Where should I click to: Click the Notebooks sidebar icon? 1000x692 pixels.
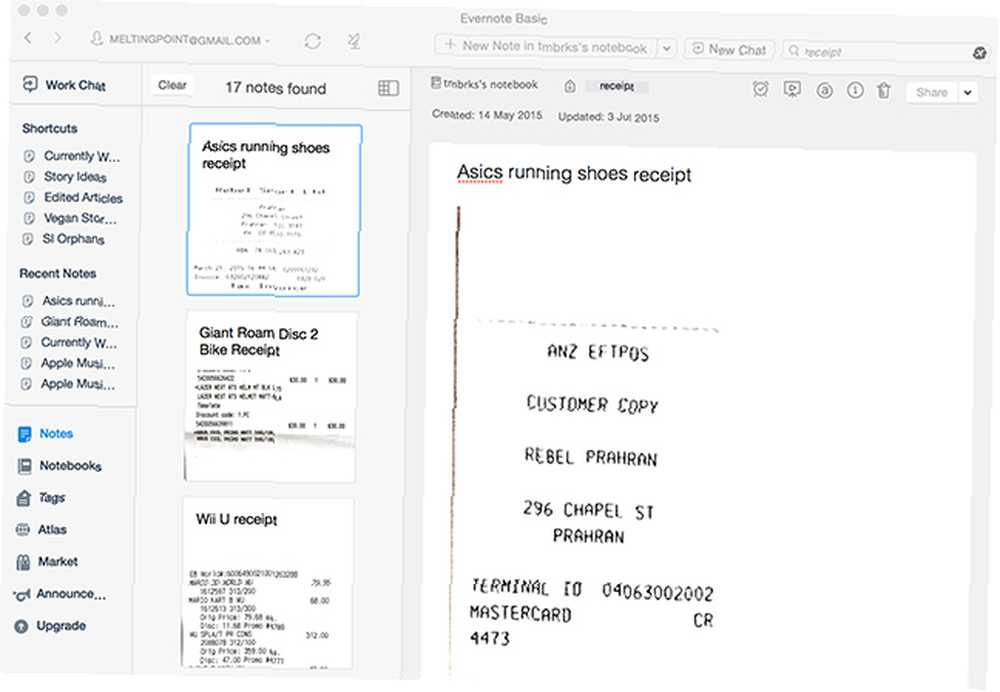coord(24,466)
